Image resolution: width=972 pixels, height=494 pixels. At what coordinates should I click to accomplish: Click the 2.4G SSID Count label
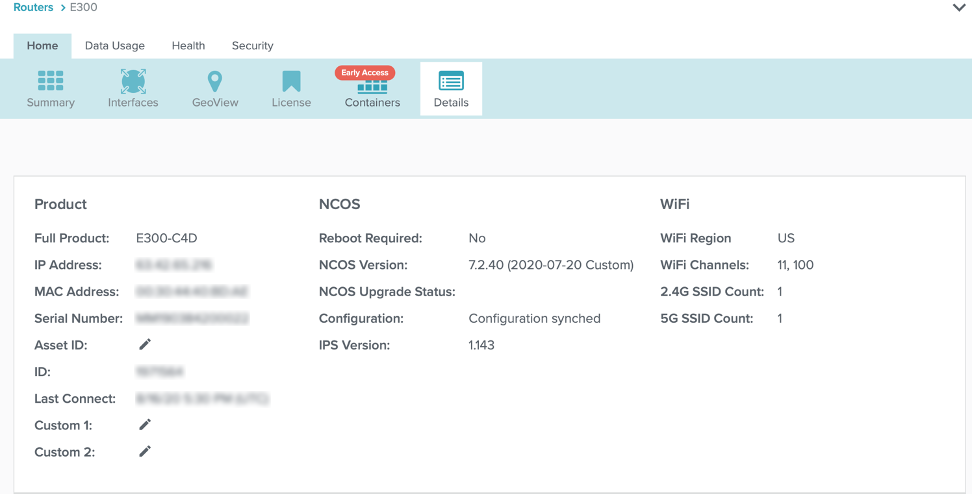coord(712,292)
